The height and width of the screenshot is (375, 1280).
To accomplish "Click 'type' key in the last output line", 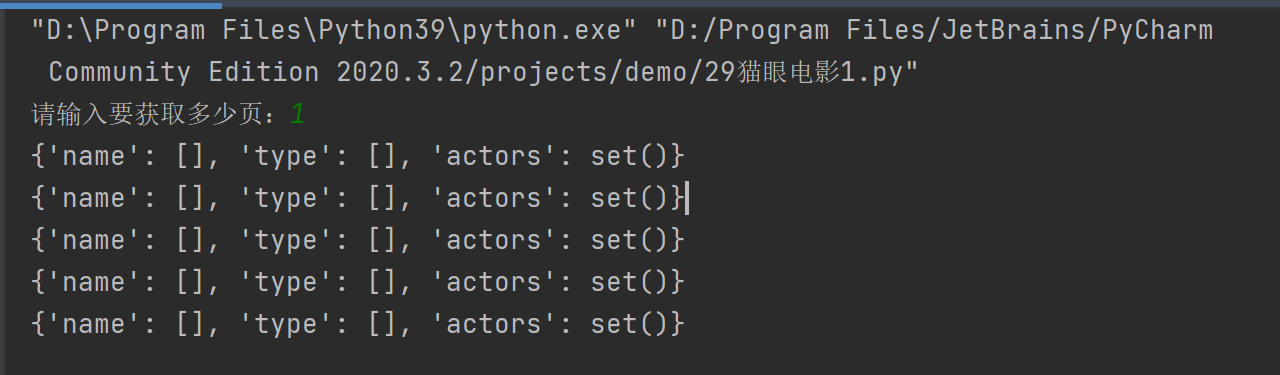I will [x=288, y=324].
